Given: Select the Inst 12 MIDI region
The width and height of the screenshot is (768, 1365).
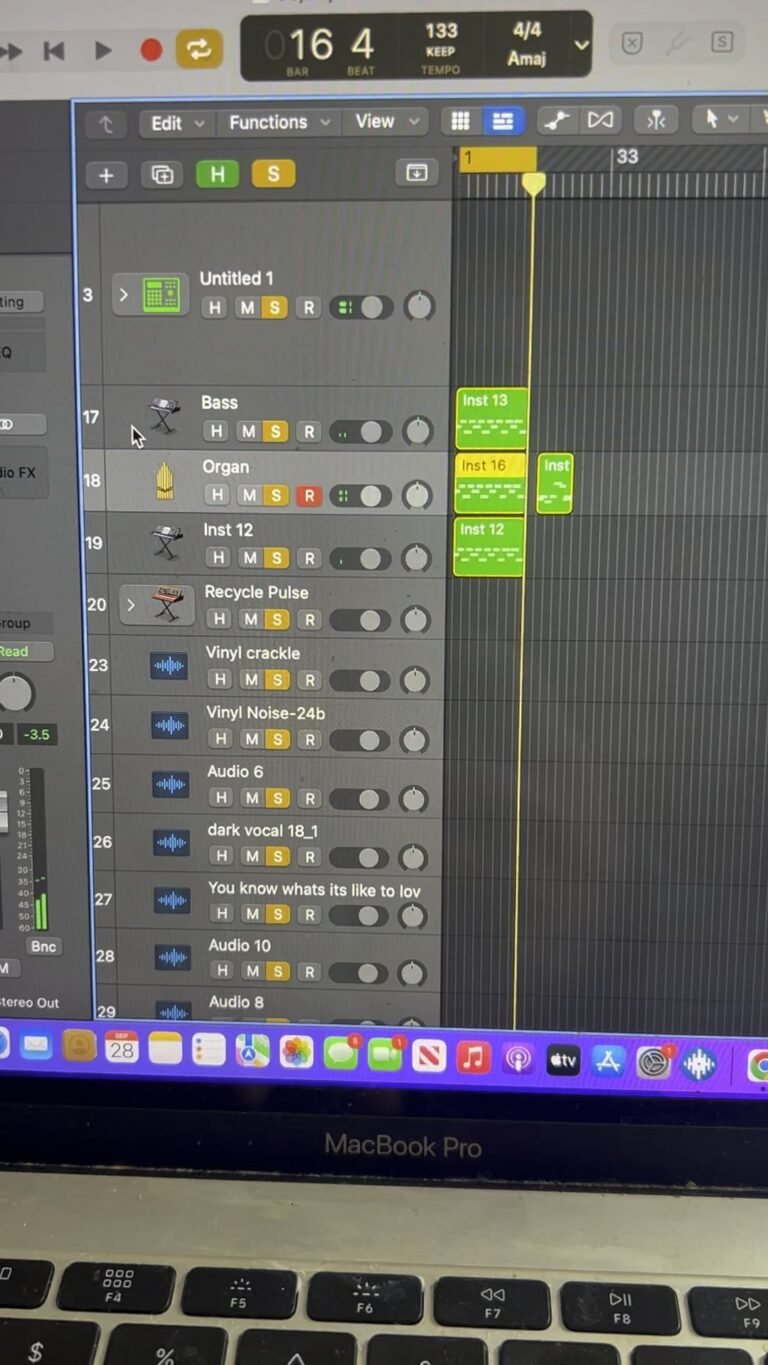Looking at the screenshot, I should point(489,547).
